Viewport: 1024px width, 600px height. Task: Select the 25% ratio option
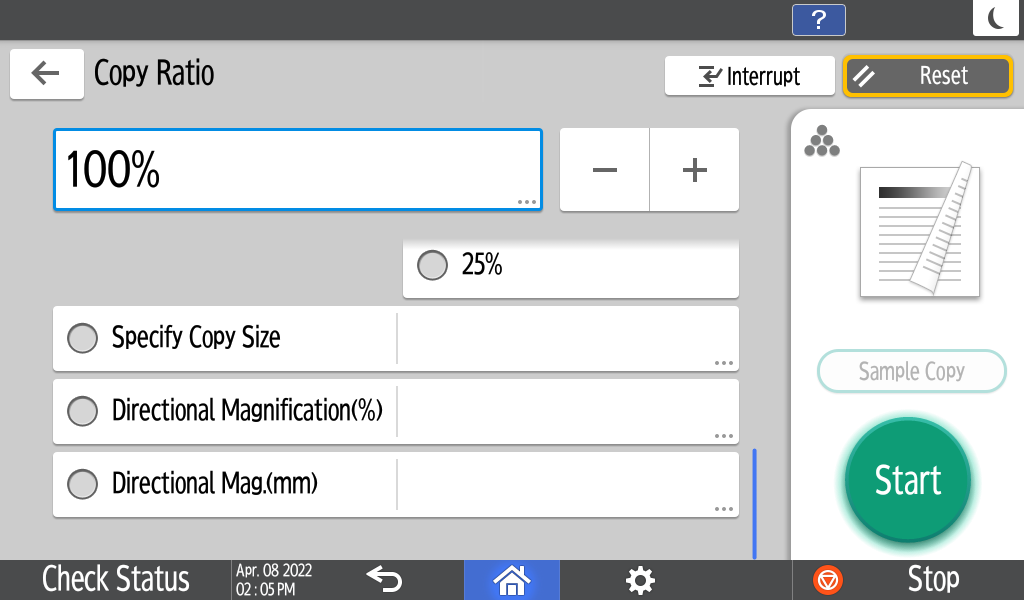tap(432, 265)
